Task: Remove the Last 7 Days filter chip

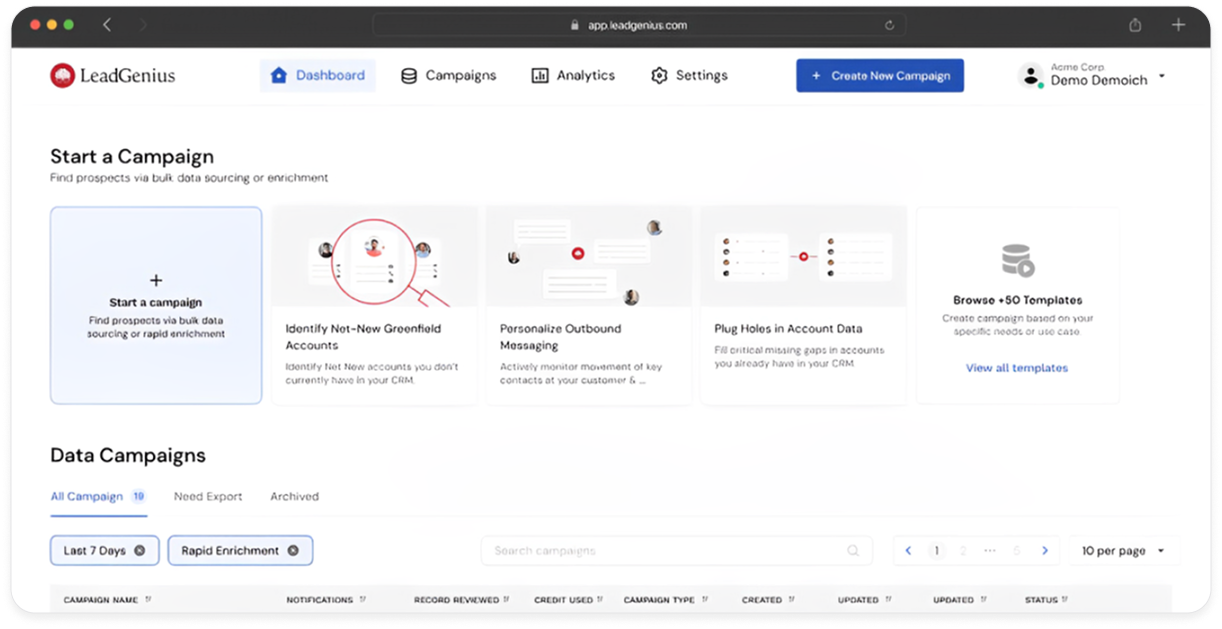Action: [140, 550]
